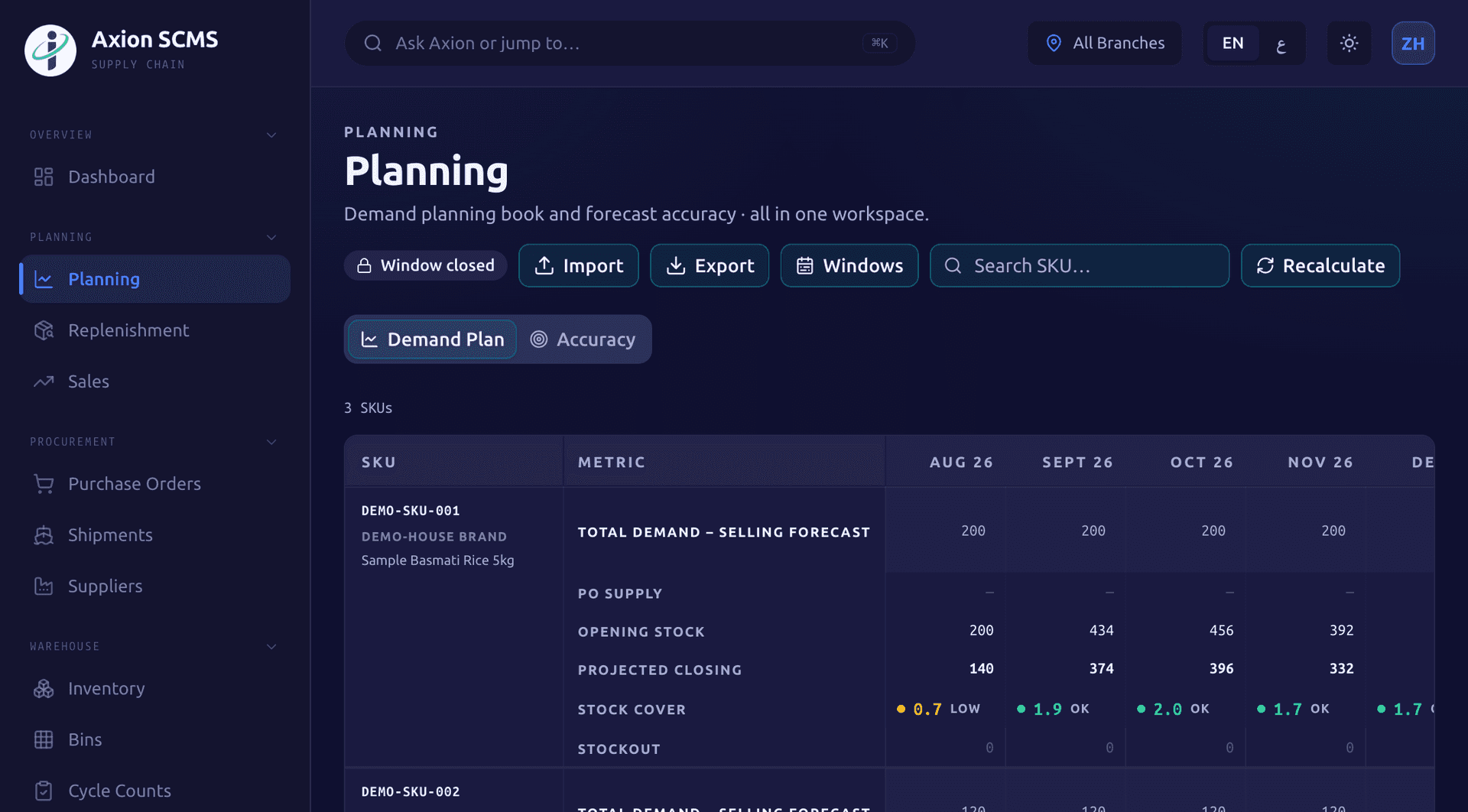The height and width of the screenshot is (812, 1468).
Task: Open Replenishment in the sidebar
Action: tap(154, 330)
